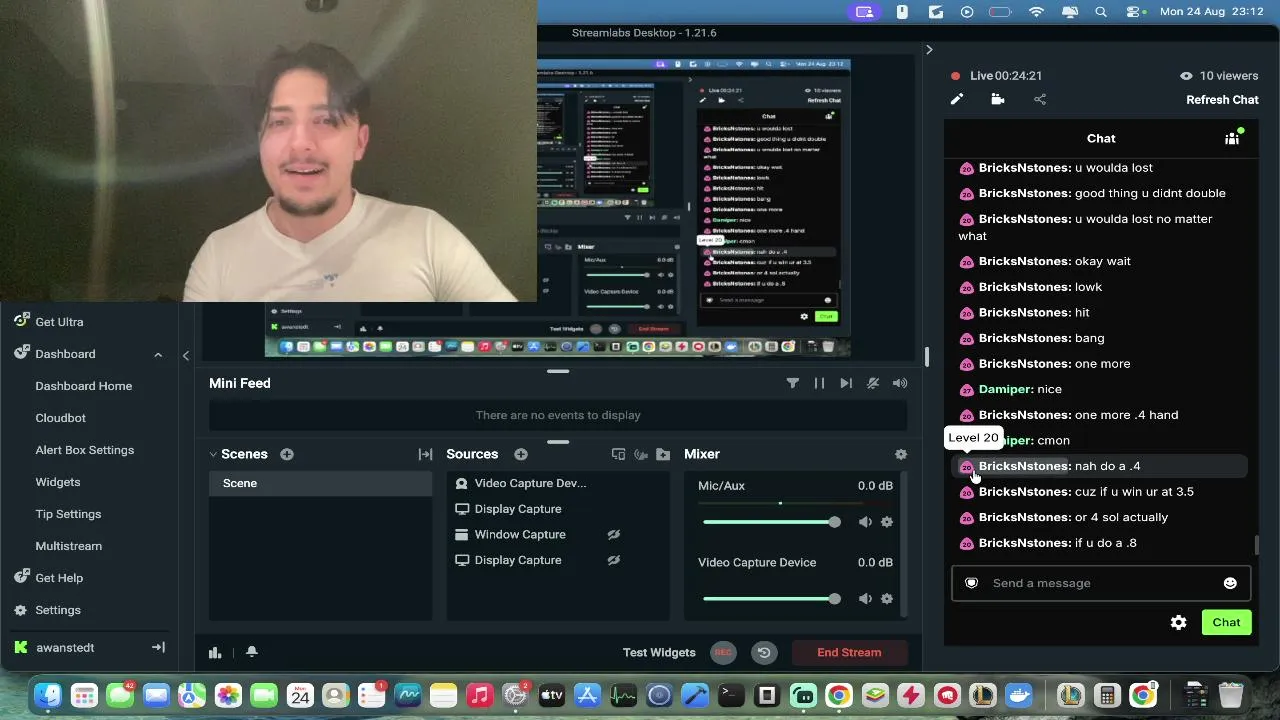This screenshot has width=1280, height=720.
Task: Open the scene transitions icon
Action: 425,454
